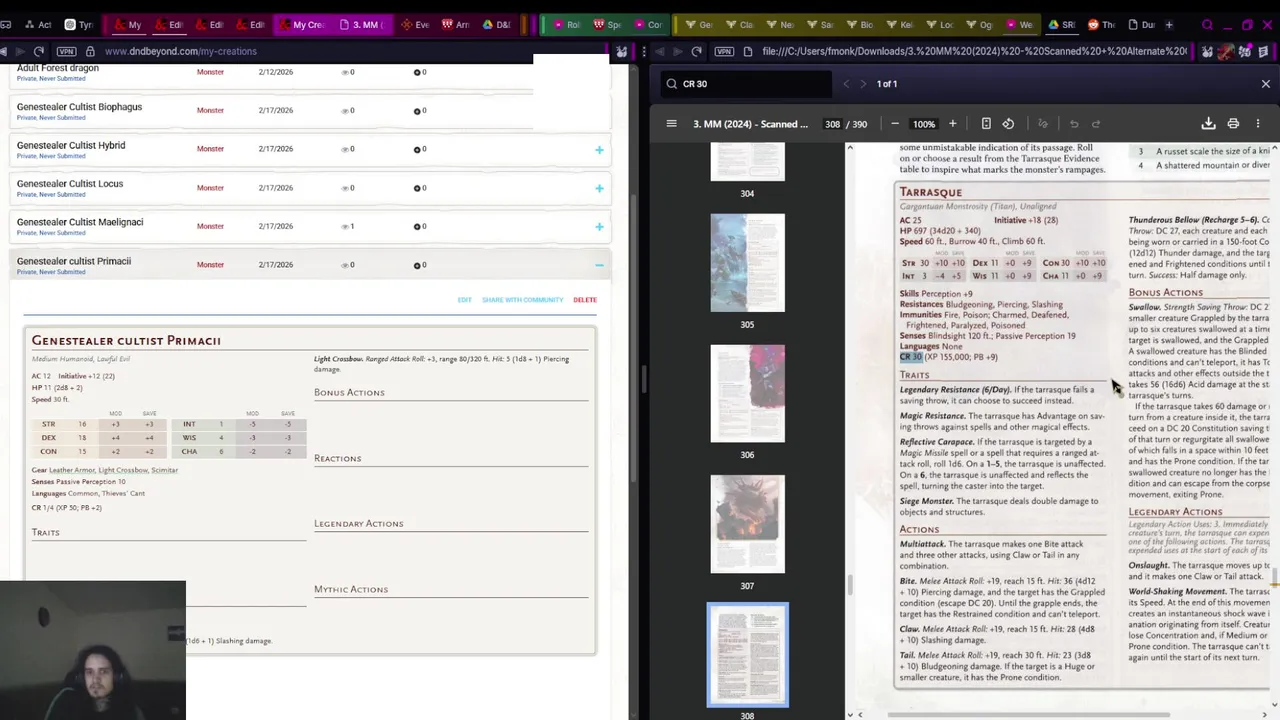Viewport: 1280px width, 720px height.
Task: Go back in the PDF browser window
Action: [659, 51]
